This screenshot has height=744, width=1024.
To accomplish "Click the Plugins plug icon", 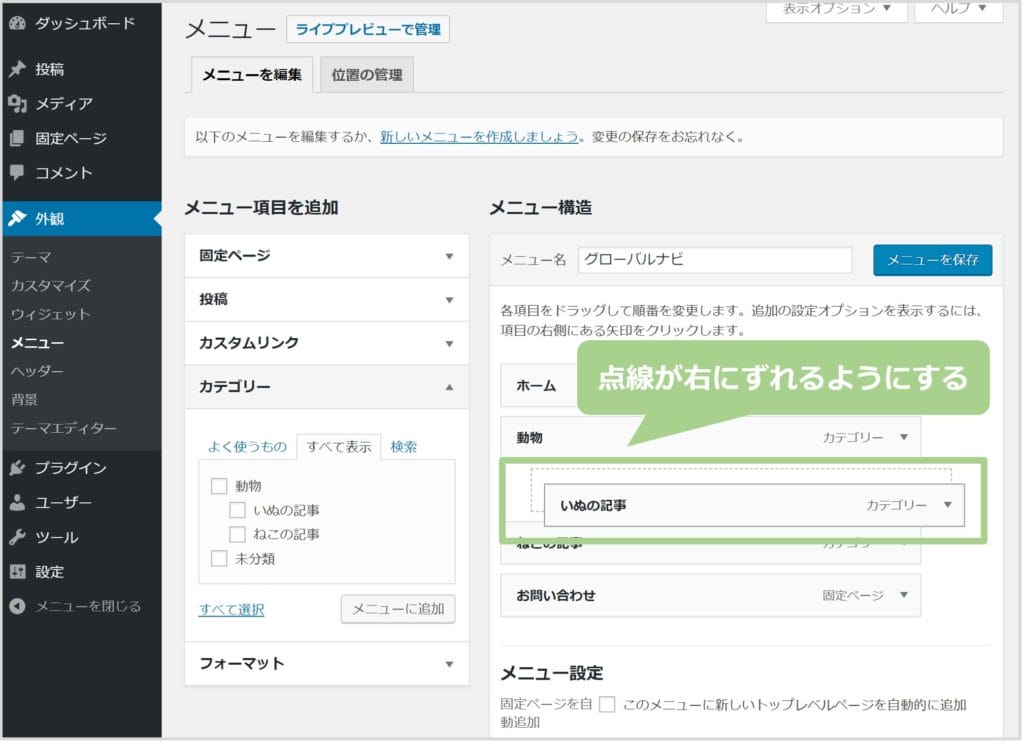I will 17,468.
